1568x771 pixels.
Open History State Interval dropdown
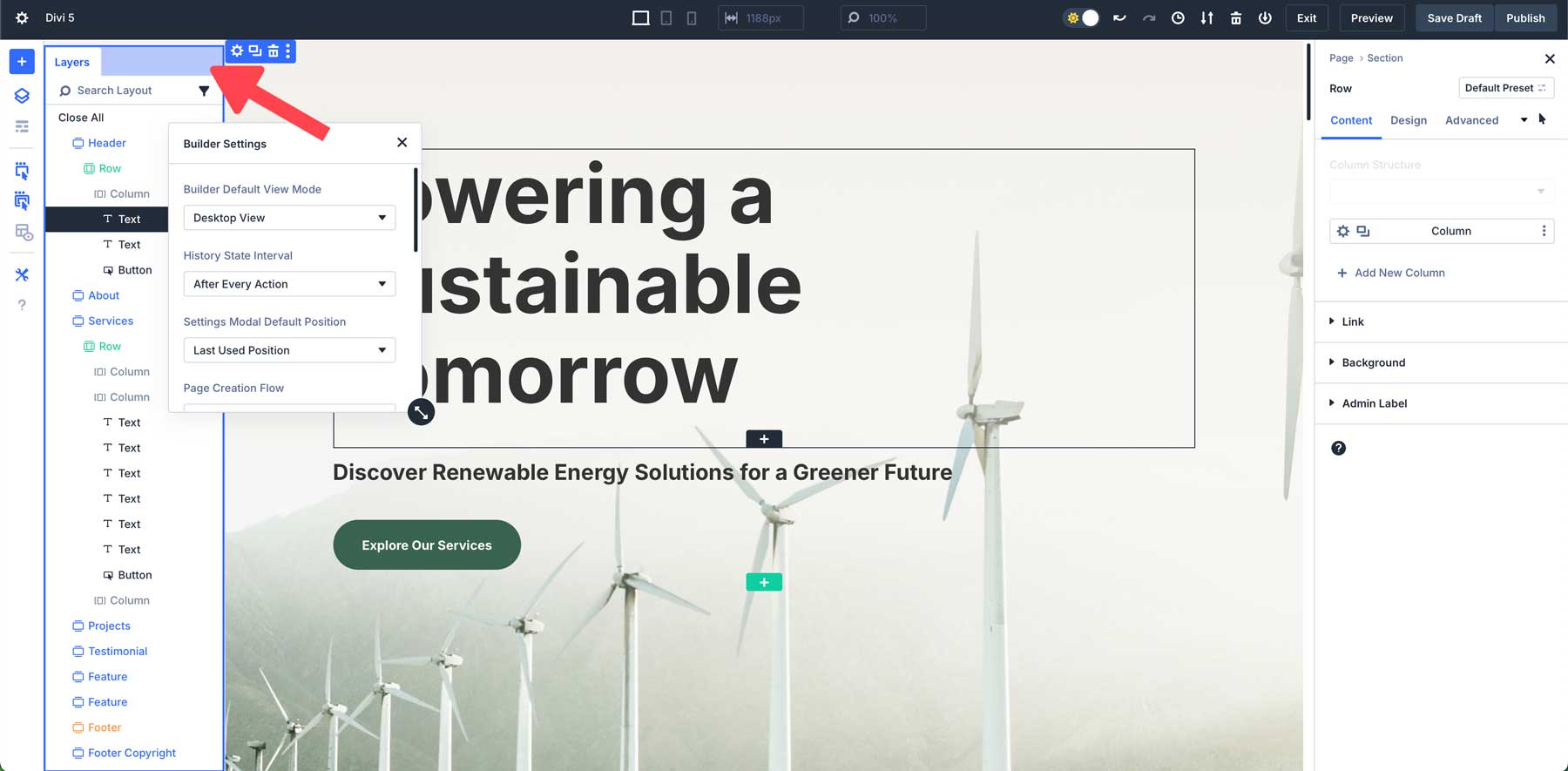(x=289, y=284)
